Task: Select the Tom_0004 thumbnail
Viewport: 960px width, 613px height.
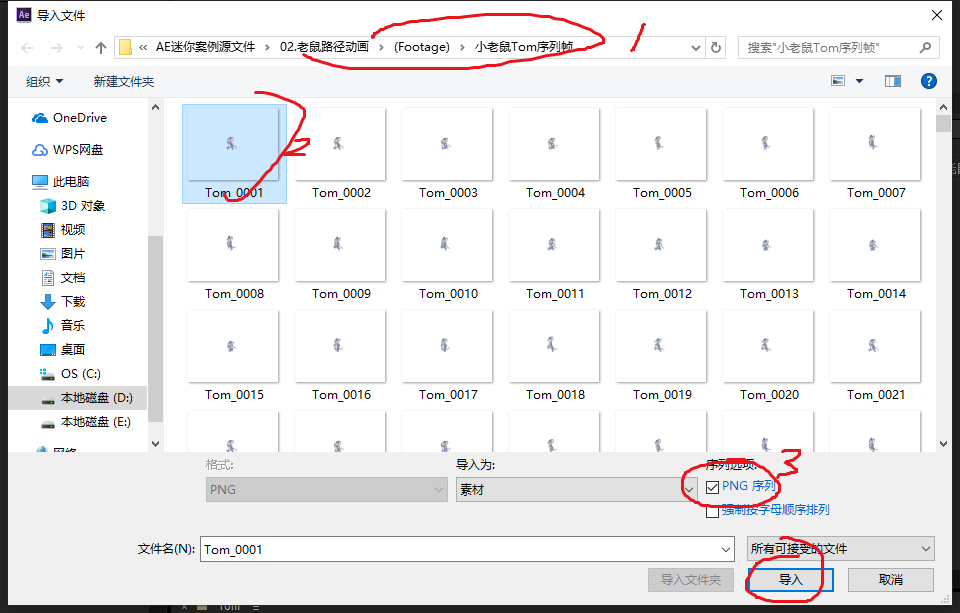Action: point(555,153)
